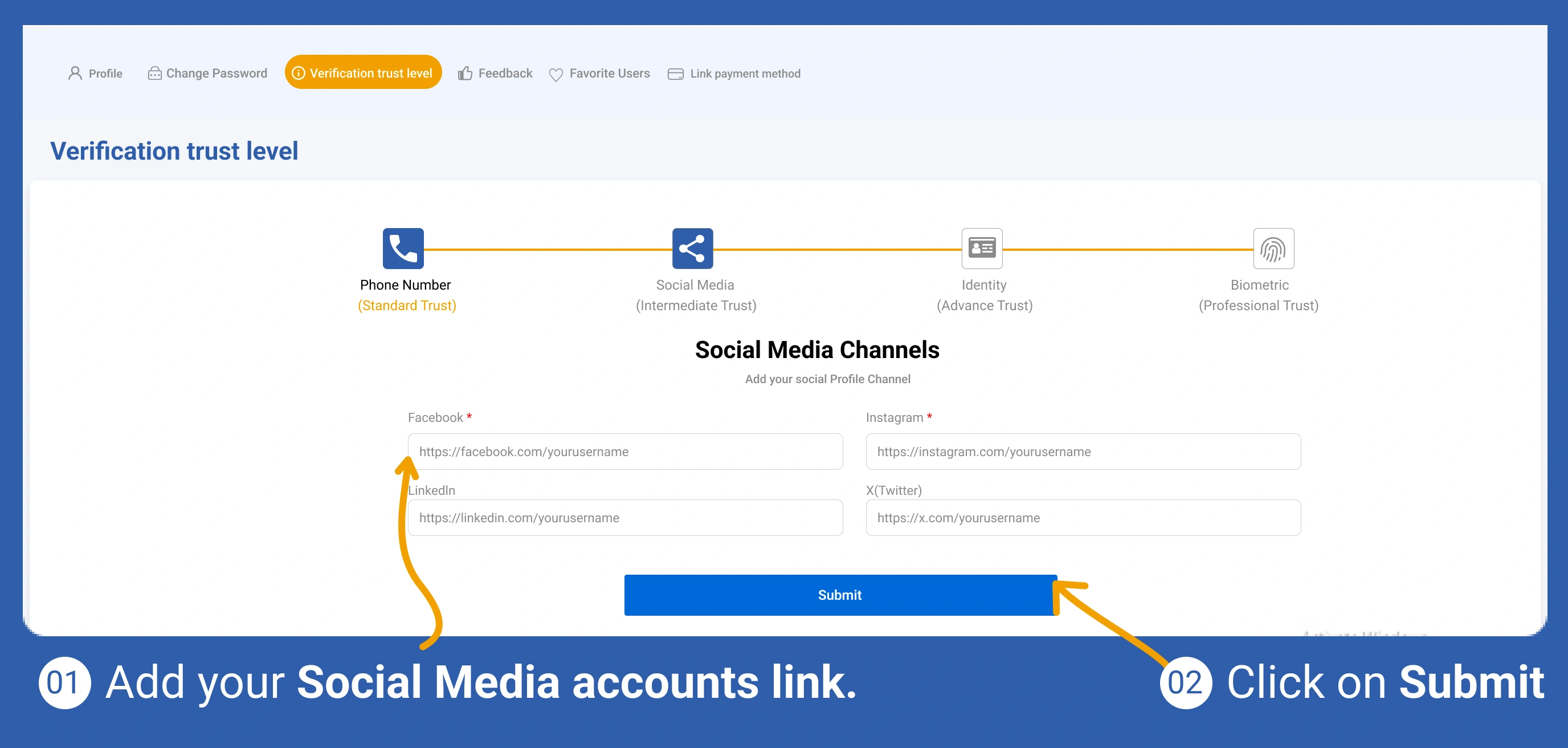
Task: Switch to Verification trust level tab
Action: coord(363,72)
